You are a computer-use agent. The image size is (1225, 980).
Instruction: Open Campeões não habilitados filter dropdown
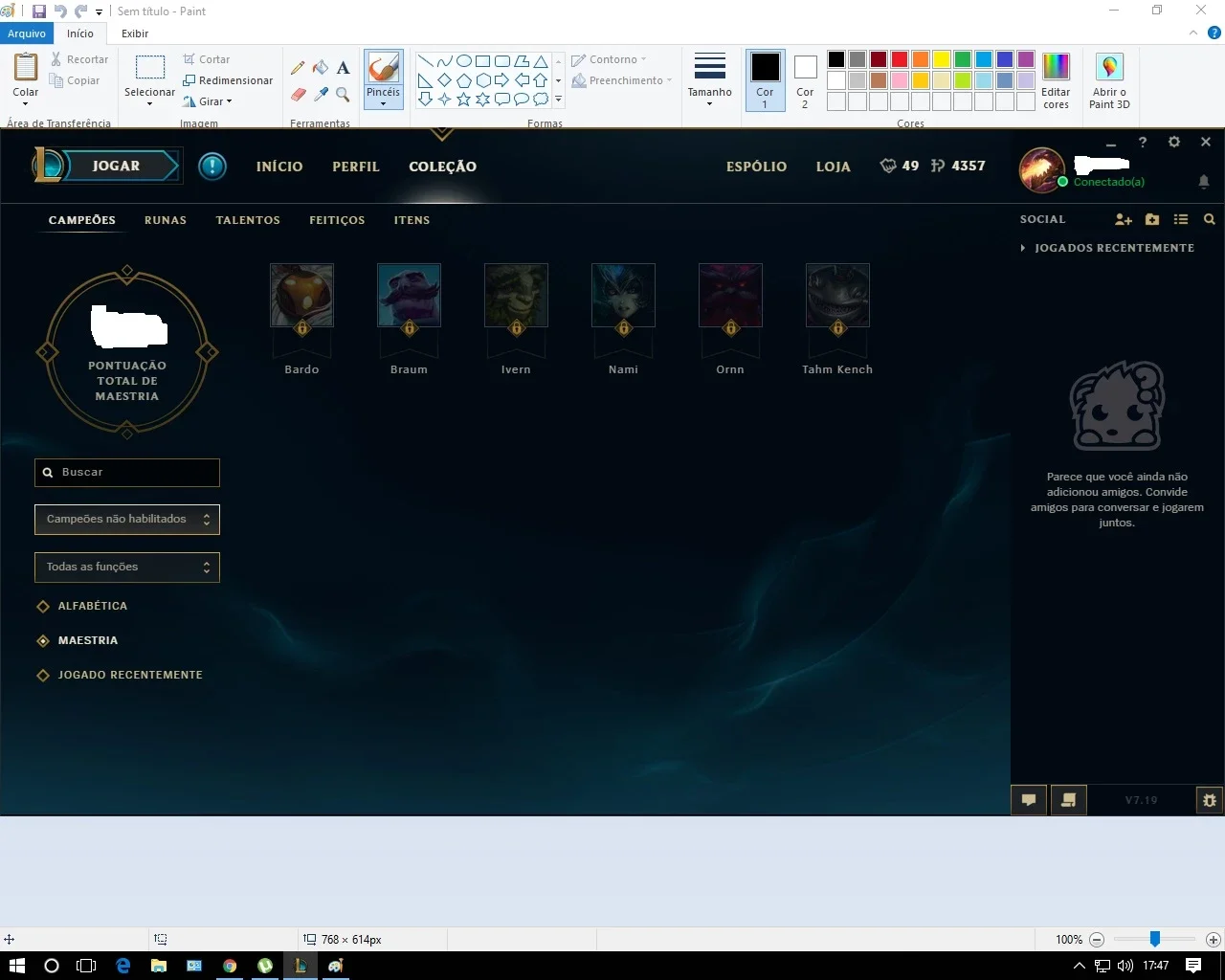[127, 520]
